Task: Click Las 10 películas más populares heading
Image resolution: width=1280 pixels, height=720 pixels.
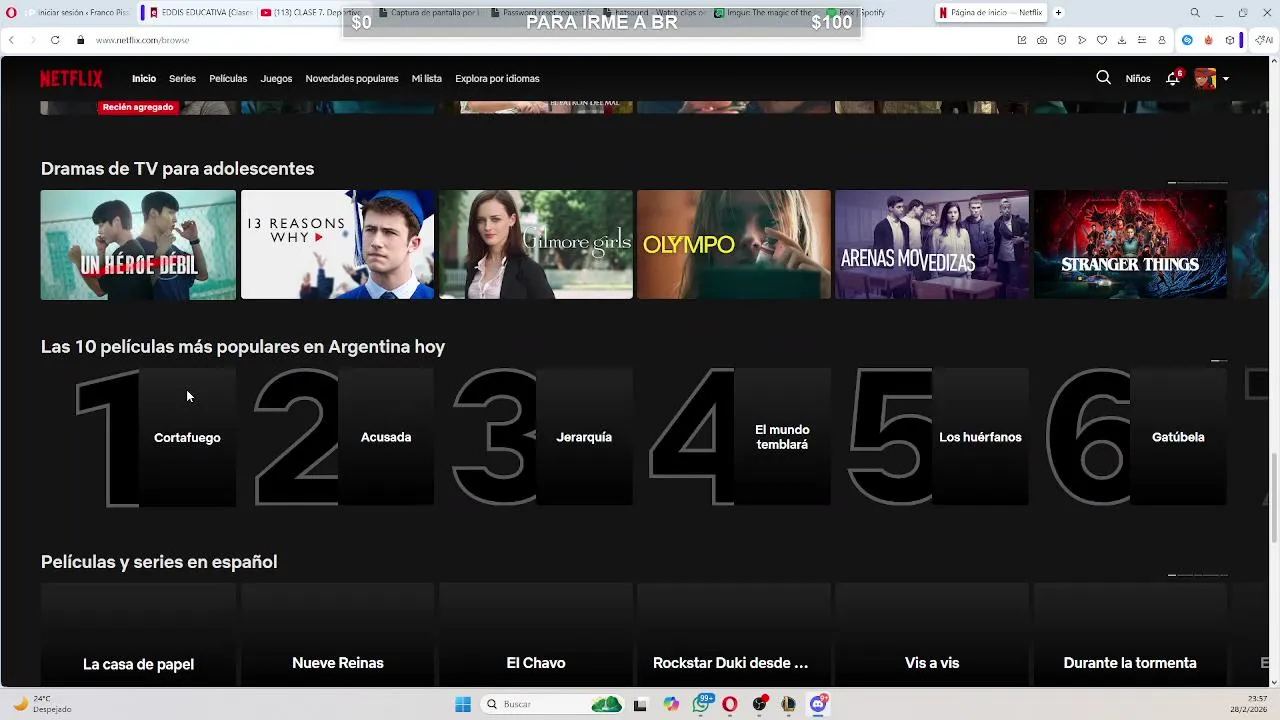Action: 243,347
